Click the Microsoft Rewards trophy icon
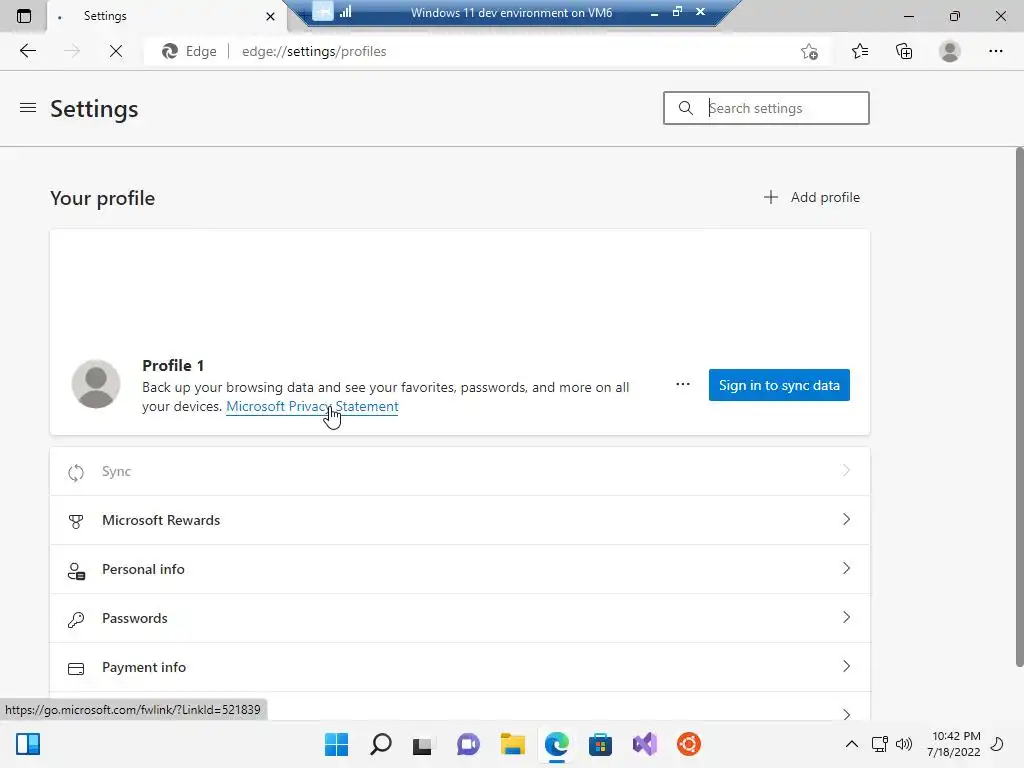The image size is (1024, 768). coord(76,521)
